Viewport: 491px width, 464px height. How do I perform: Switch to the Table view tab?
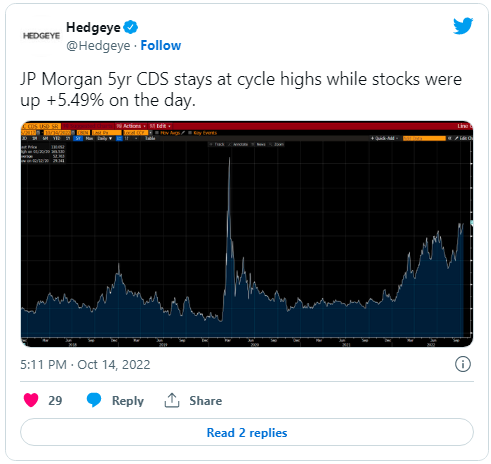point(150,138)
